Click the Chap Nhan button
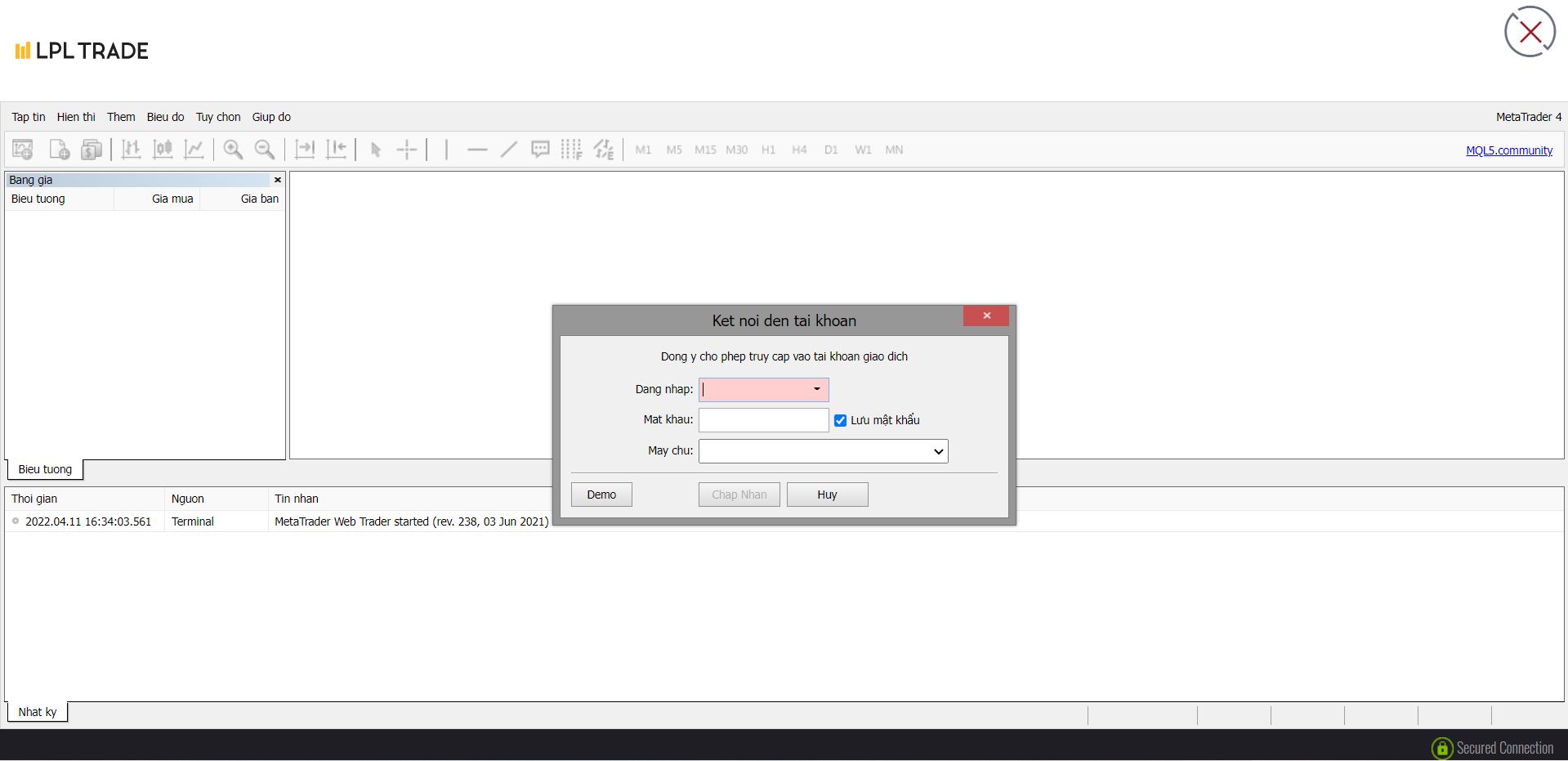 click(739, 495)
